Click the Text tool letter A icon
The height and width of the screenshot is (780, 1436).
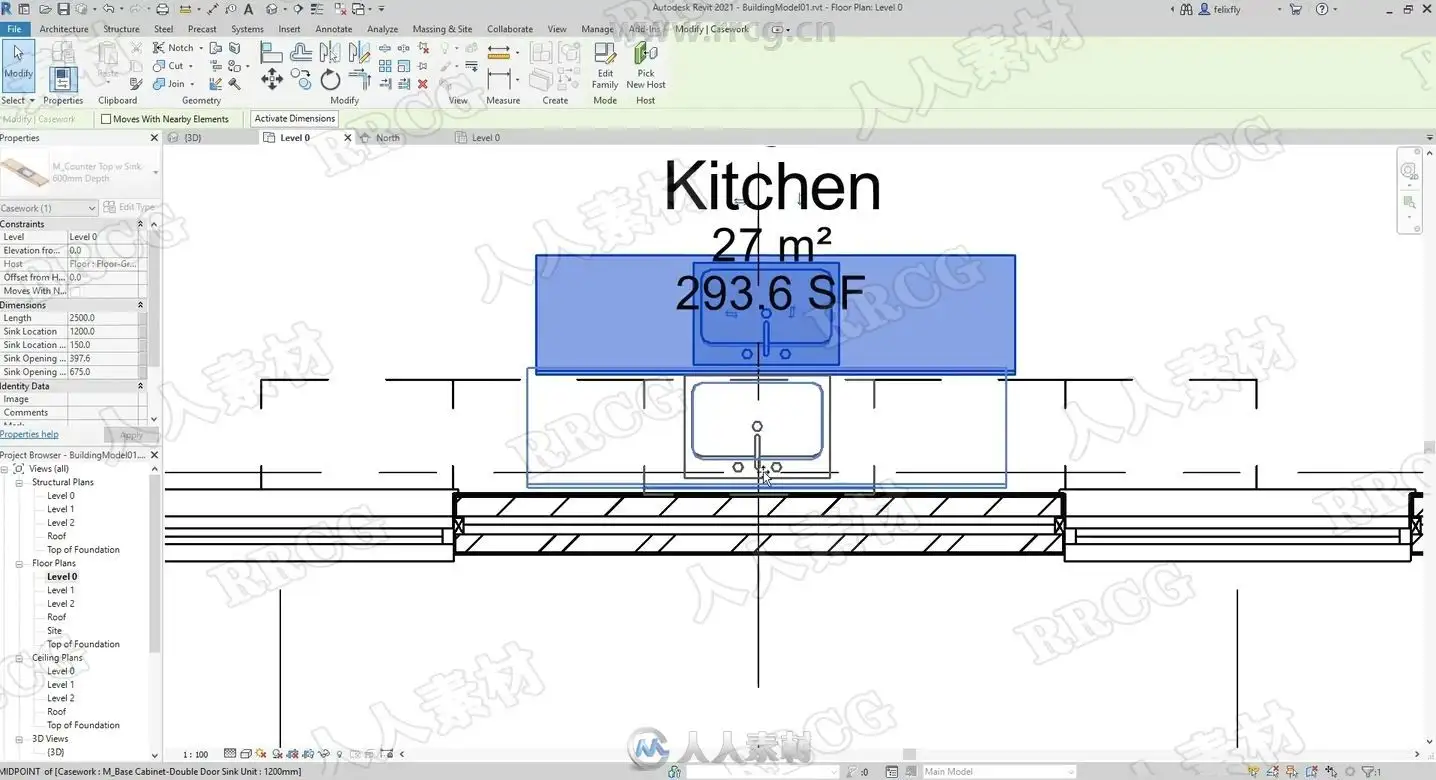click(248, 9)
